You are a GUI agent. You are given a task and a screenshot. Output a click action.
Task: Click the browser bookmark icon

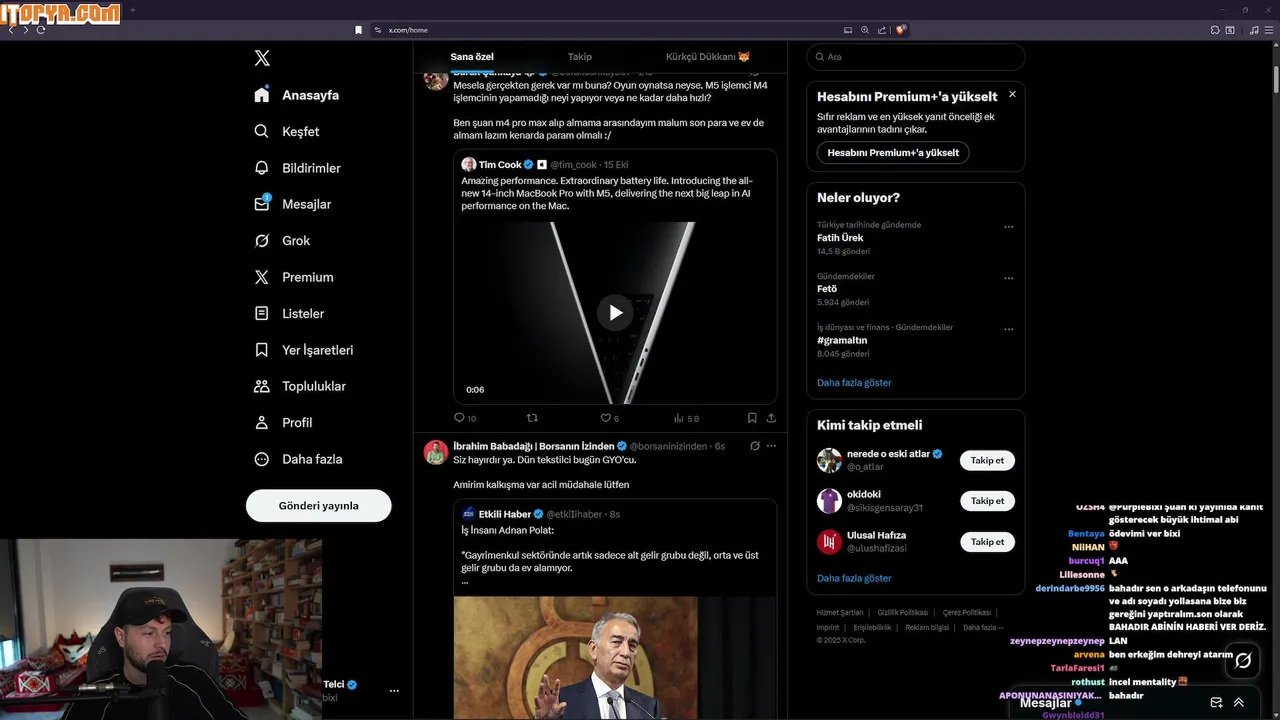pyautogui.click(x=358, y=30)
